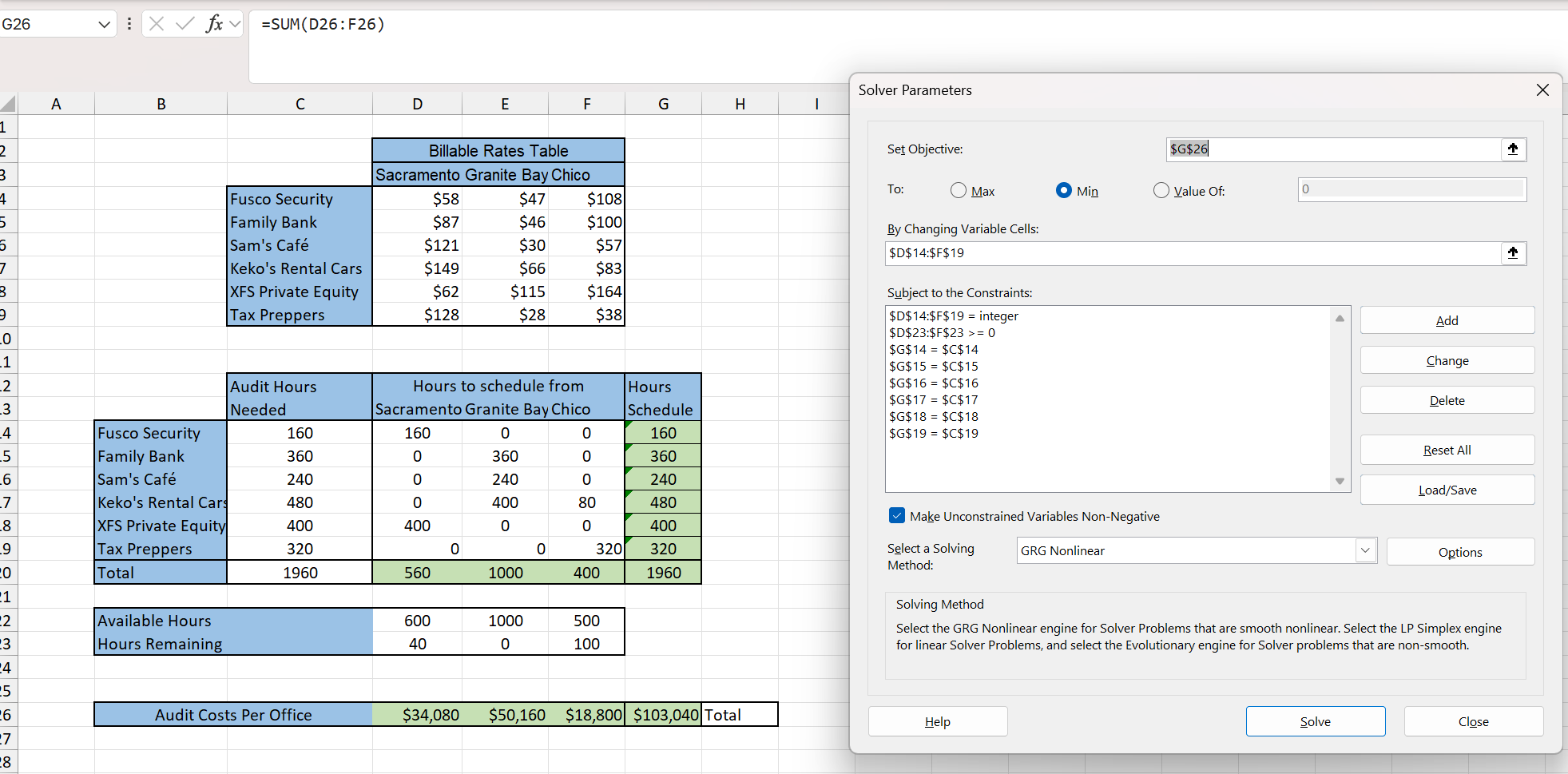Click the Change constraint button

[1447, 360]
